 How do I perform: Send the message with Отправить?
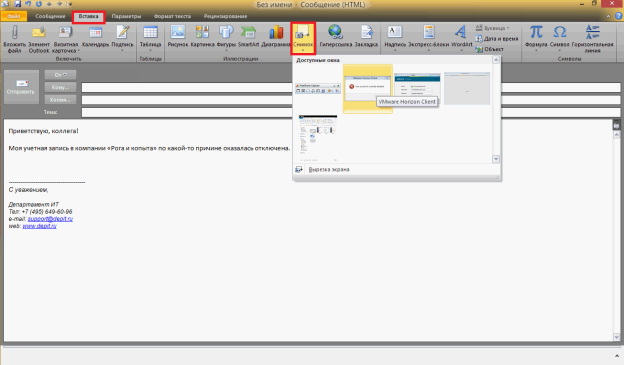click(21, 87)
